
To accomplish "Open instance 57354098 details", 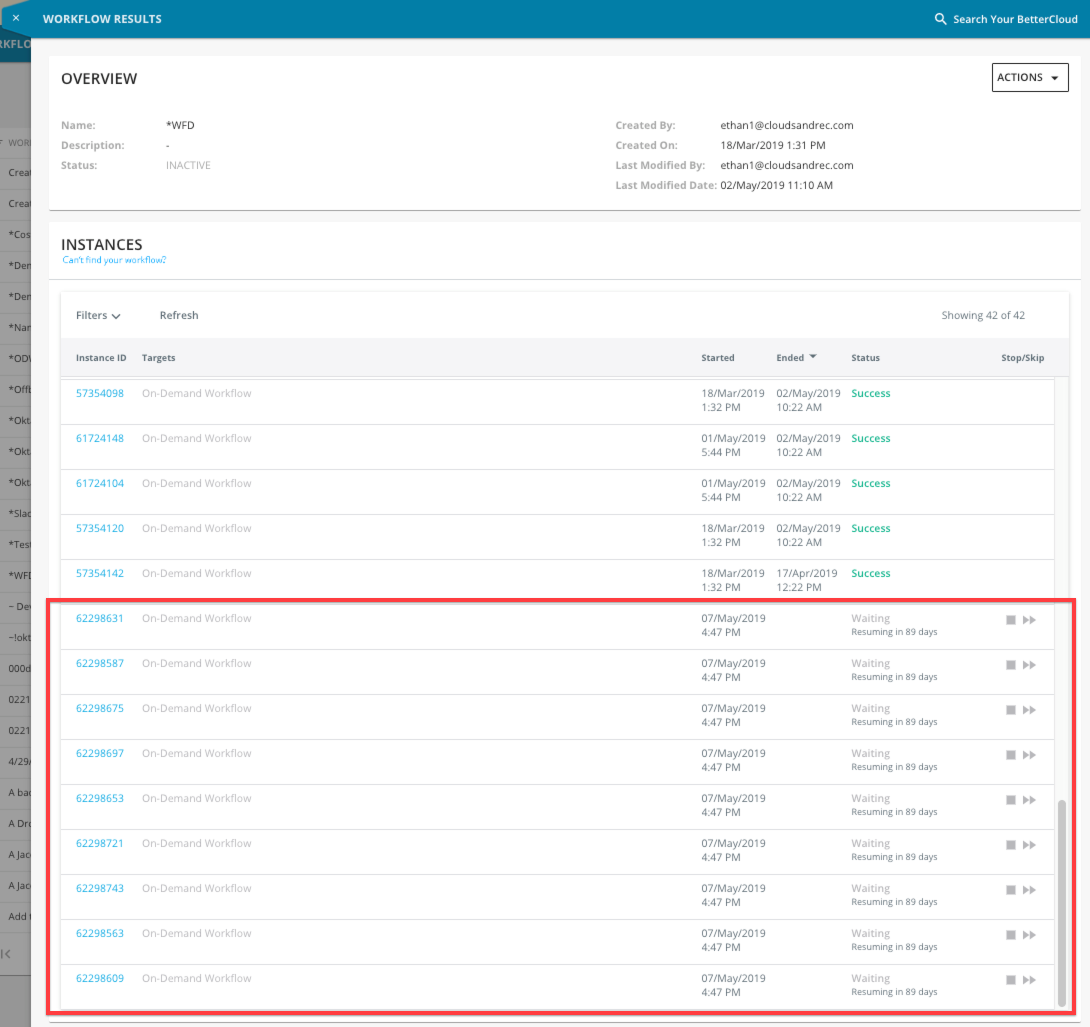I will [100, 393].
